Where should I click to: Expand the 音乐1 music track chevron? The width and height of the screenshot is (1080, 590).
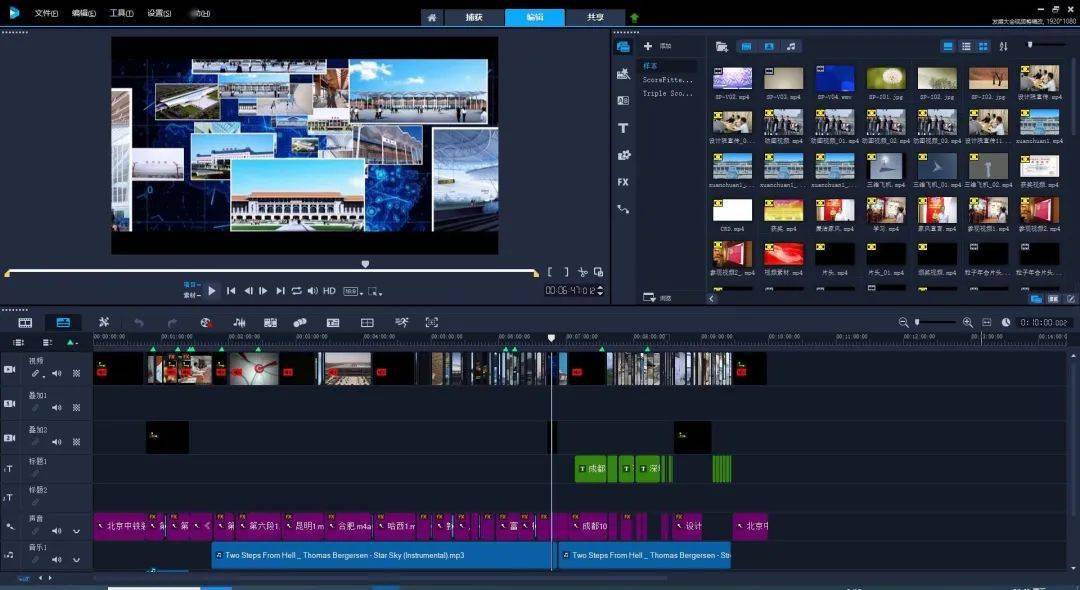click(x=76, y=559)
